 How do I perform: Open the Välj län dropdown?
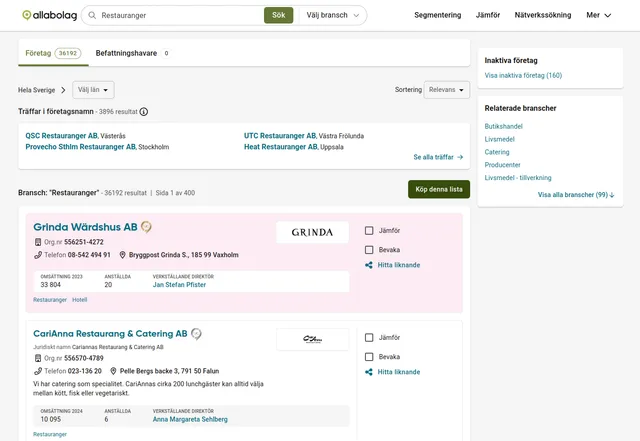(93, 90)
